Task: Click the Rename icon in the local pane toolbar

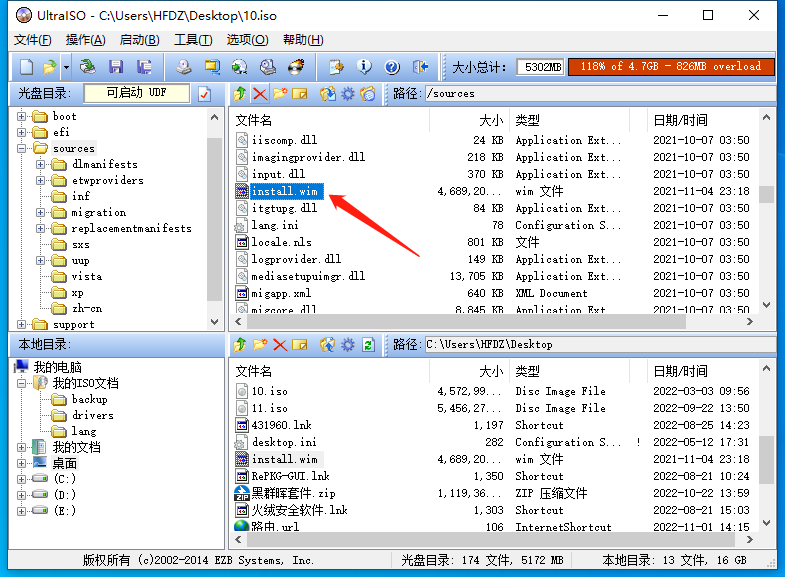Action: (x=299, y=345)
